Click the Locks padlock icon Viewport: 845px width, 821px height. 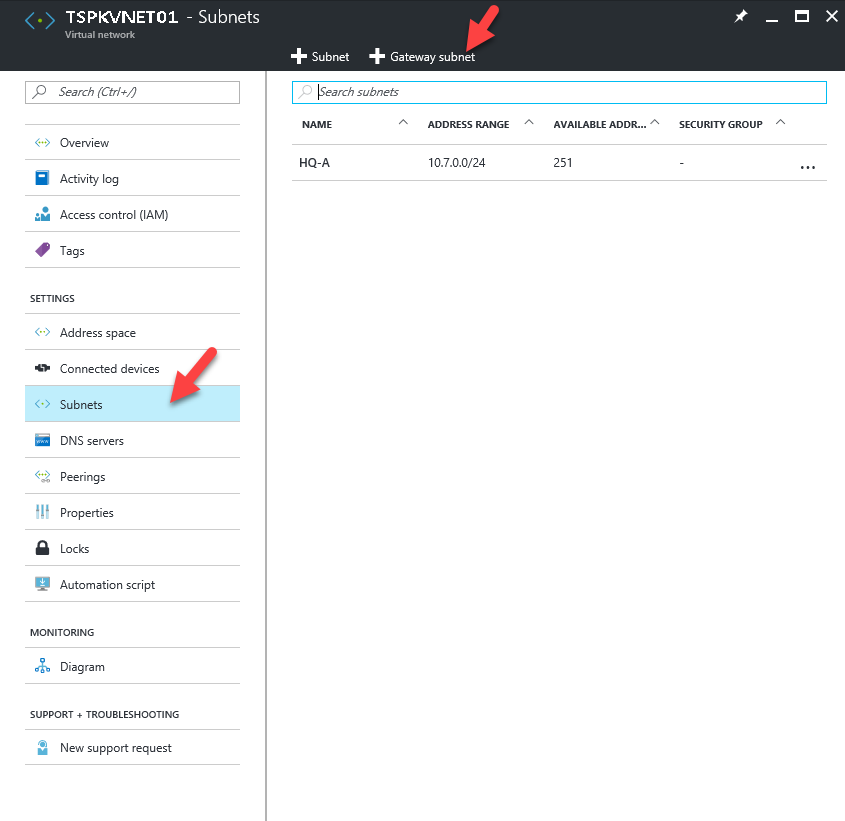[43, 548]
